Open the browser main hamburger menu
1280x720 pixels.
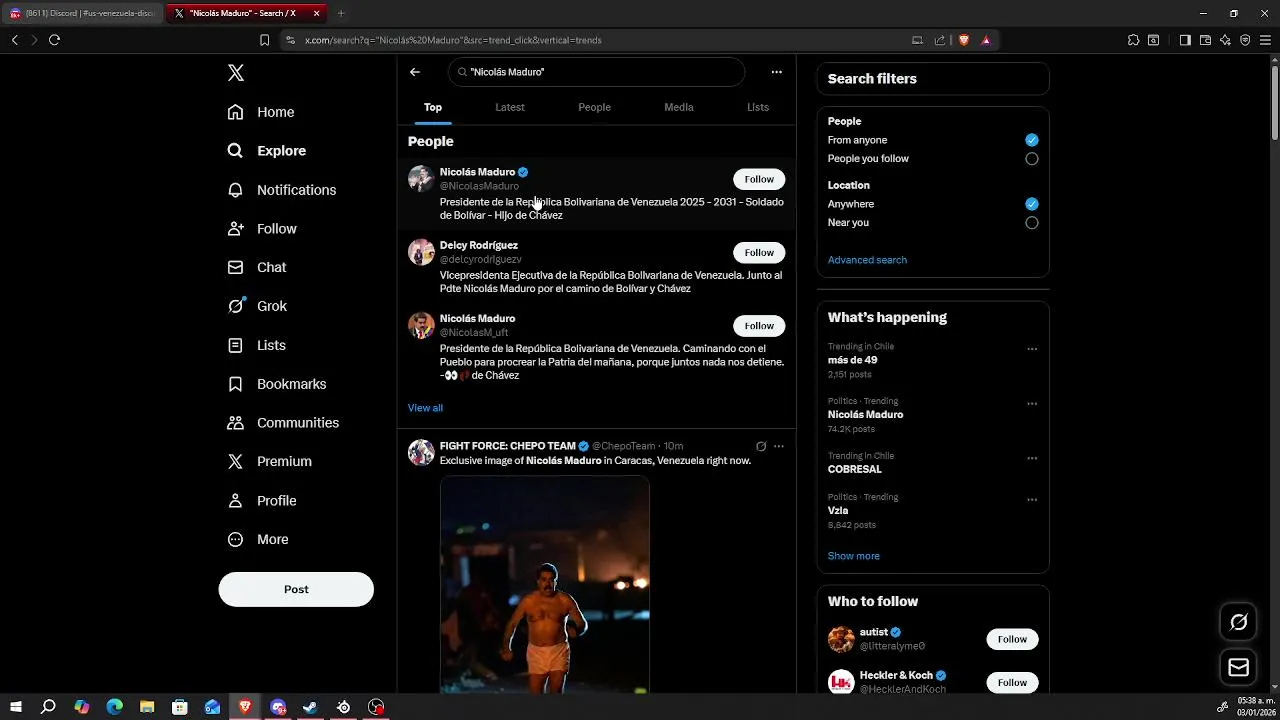(x=1265, y=40)
